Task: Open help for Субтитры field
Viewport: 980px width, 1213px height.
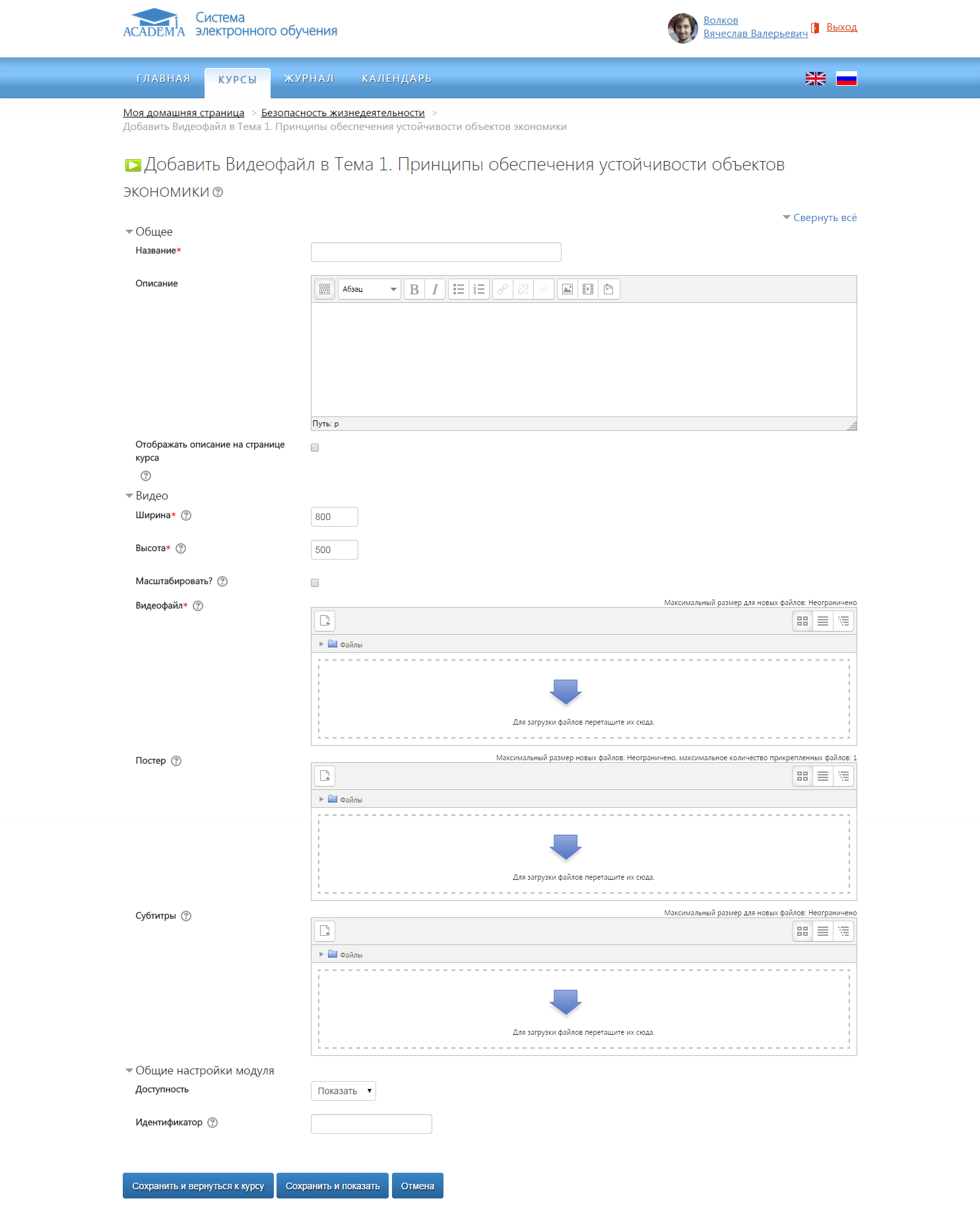Action: (x=186, y=916)
